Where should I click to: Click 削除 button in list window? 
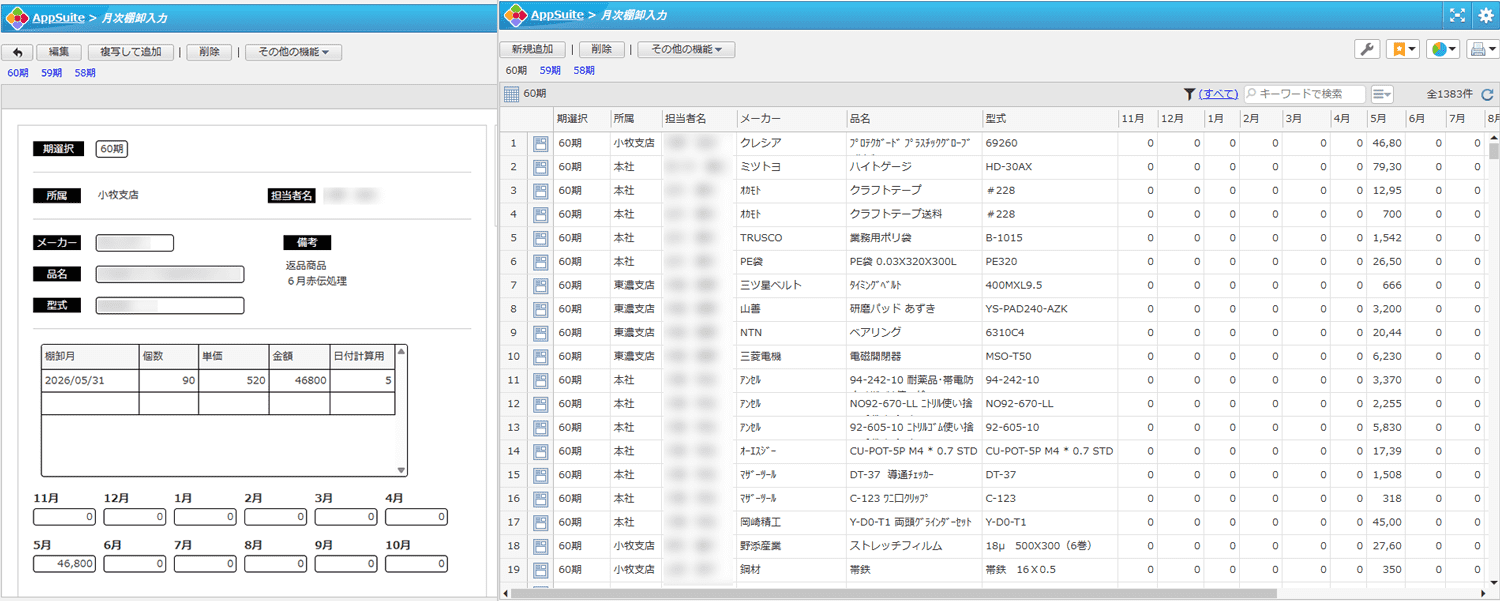click(602, 49)
